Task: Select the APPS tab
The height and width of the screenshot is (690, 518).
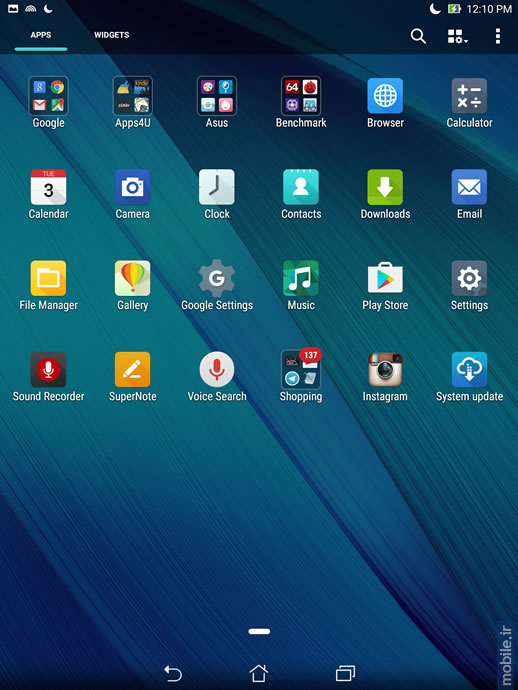Action: click(41, 35)
